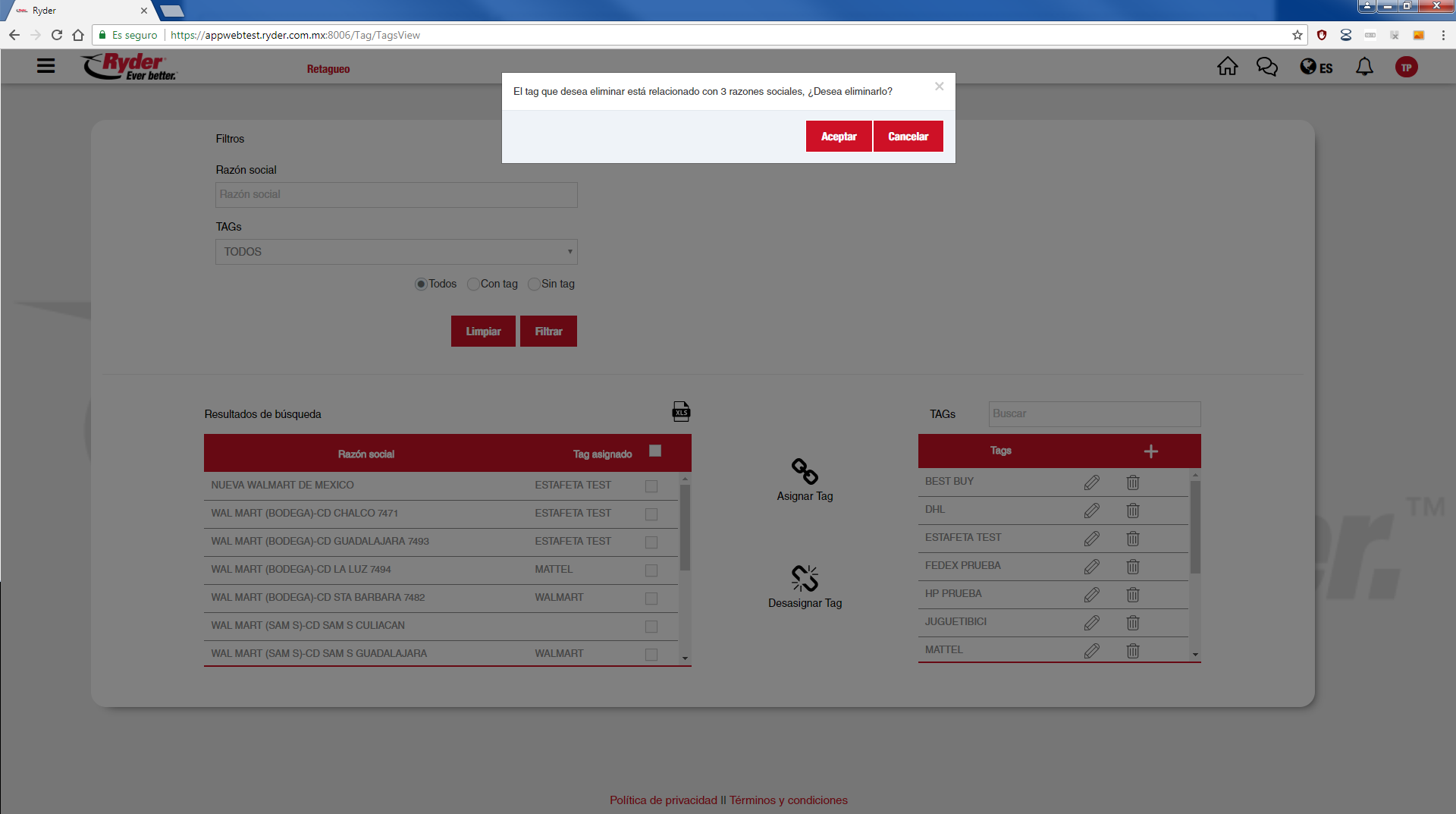
Task: Select the Con tag radio button
Action: click(x=474, y=284)
